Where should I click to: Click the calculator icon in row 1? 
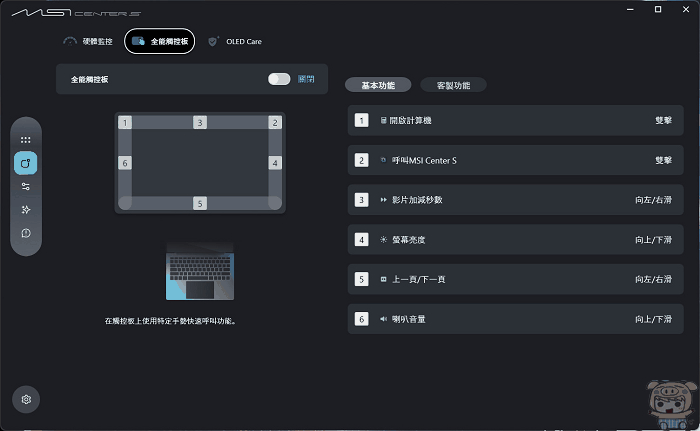click(x=382, y=120)
